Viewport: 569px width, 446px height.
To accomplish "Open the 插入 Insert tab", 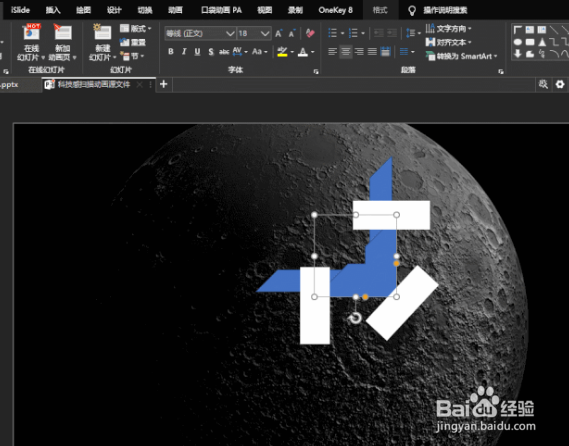I will tap(53, 10).
